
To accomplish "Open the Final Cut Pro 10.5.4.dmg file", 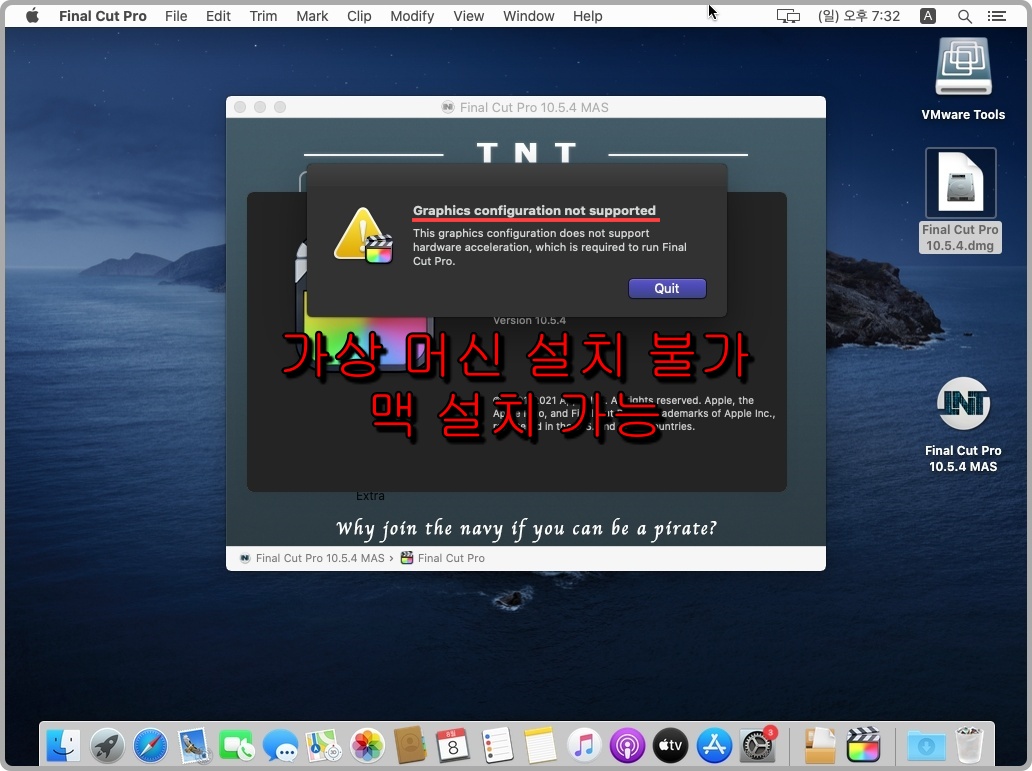I will (959, 182).
